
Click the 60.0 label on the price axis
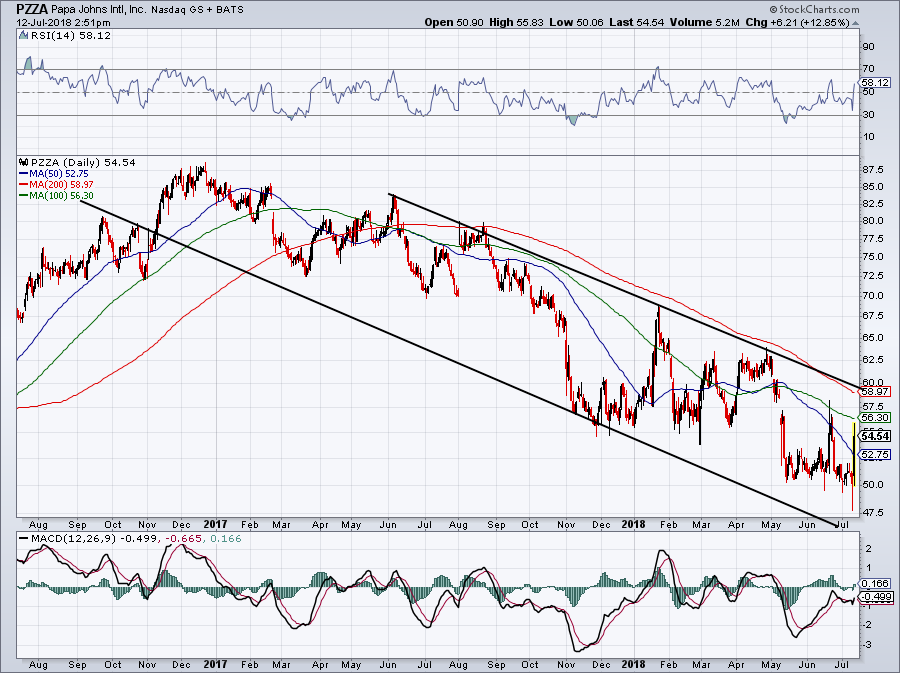(874, 382)
